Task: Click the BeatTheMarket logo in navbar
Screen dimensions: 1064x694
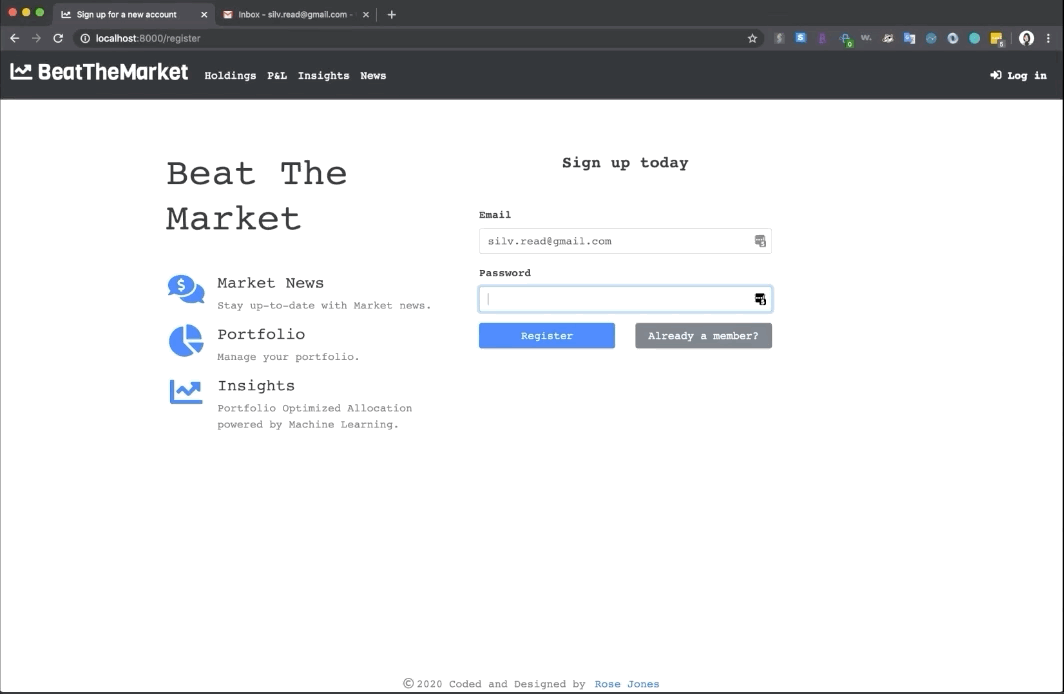Action: (x=99, y=72)
